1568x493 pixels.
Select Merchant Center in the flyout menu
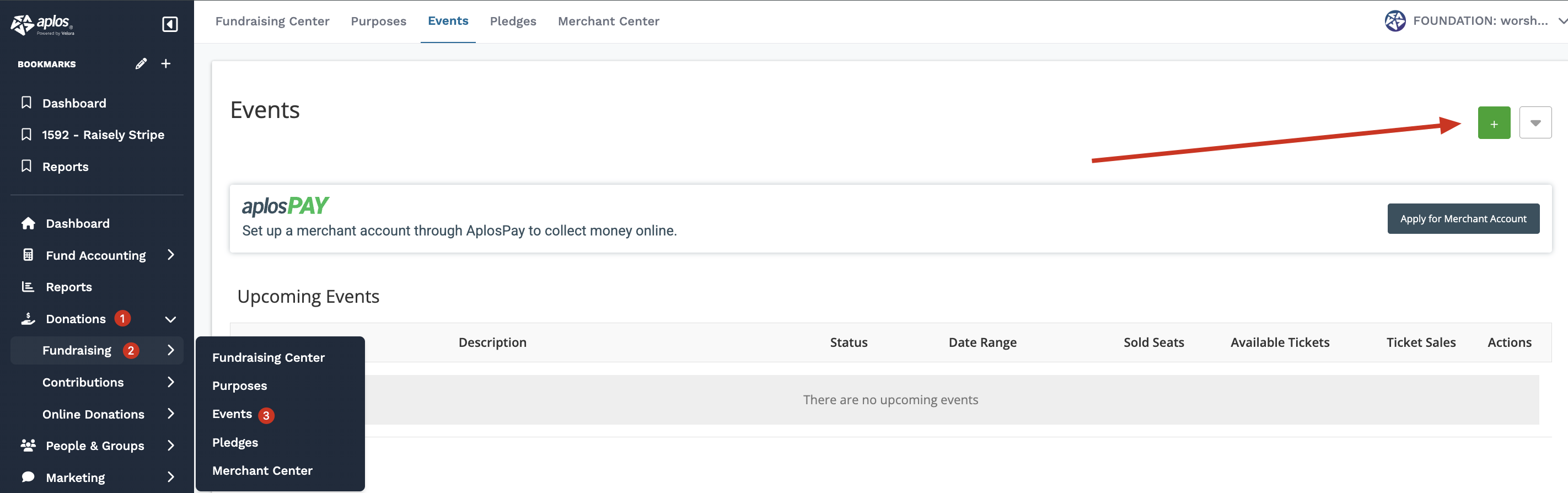[x=262, y=470]
